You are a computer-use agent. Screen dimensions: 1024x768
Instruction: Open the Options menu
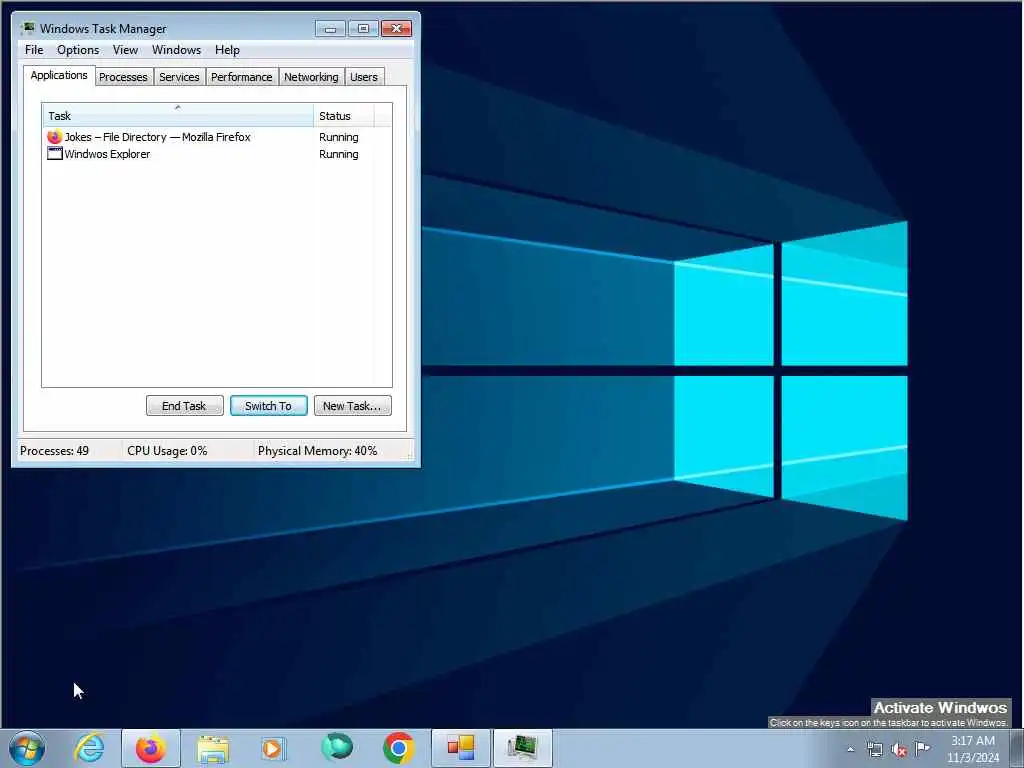(x=78, y=50)
